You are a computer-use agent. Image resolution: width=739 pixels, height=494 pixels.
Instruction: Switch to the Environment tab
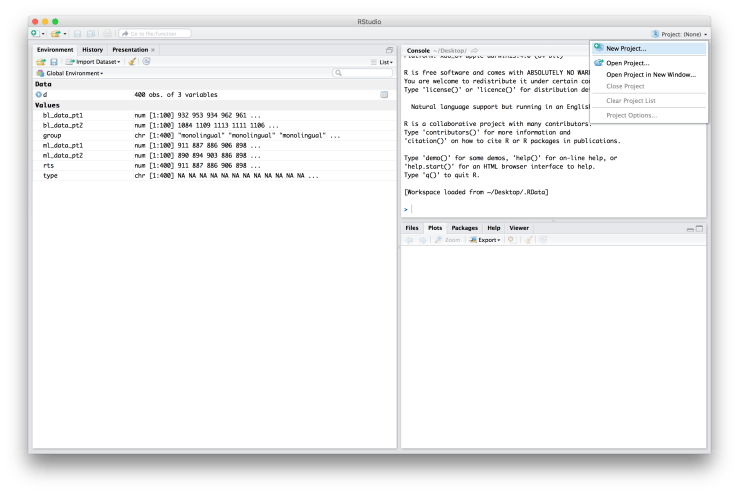[x=55, y=49]
